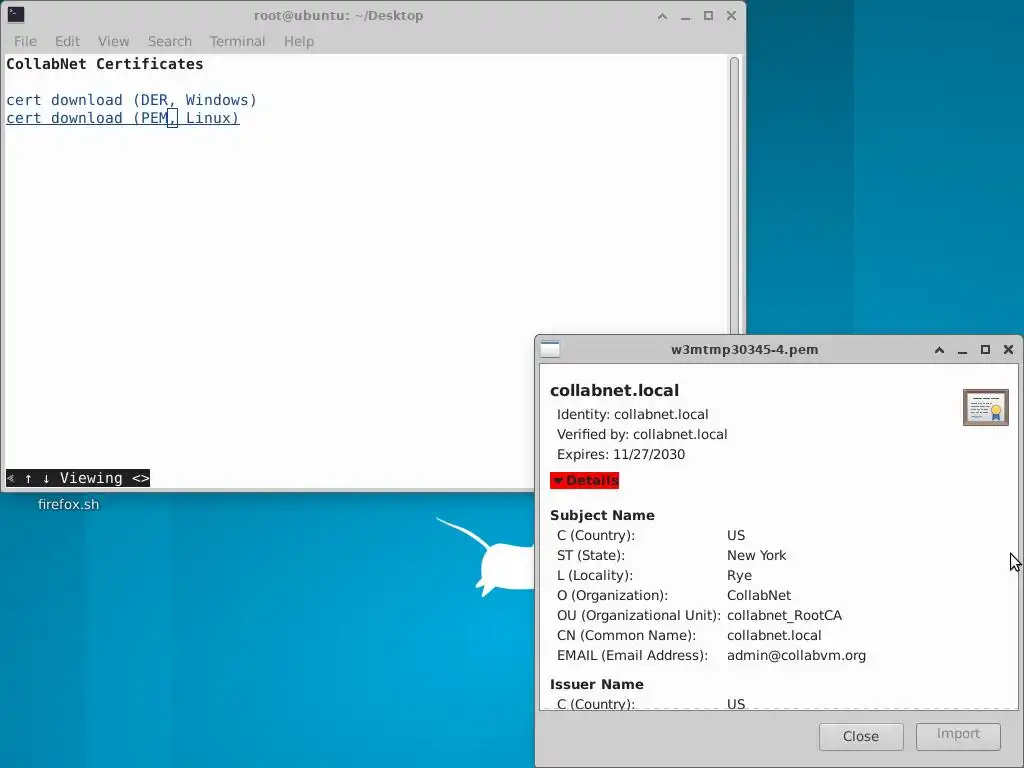Click the Expires: 11/27/2030 text
This screenshot has height=768, width=1024.
click(x=620, y=455)
